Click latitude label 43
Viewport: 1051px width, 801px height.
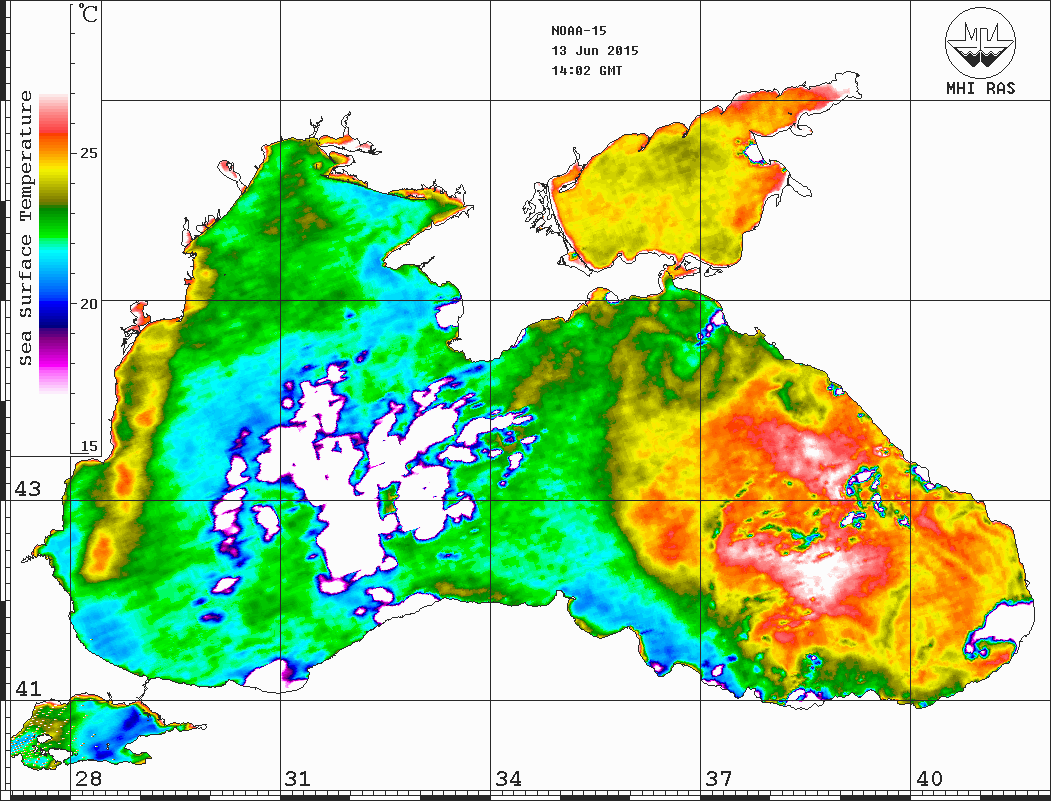coord(28,489)
